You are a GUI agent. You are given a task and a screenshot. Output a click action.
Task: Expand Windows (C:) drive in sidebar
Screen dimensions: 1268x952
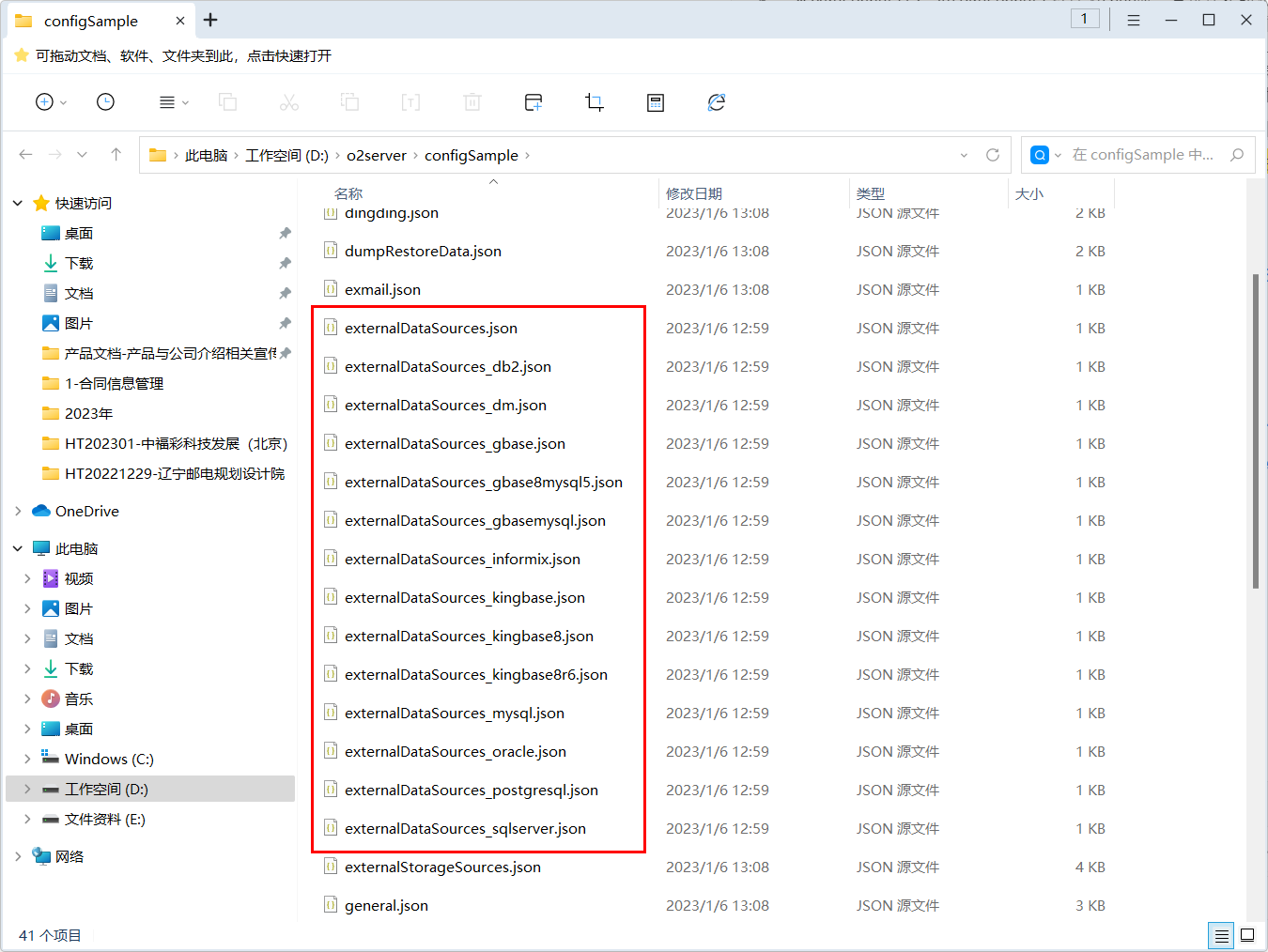(27, 759)
